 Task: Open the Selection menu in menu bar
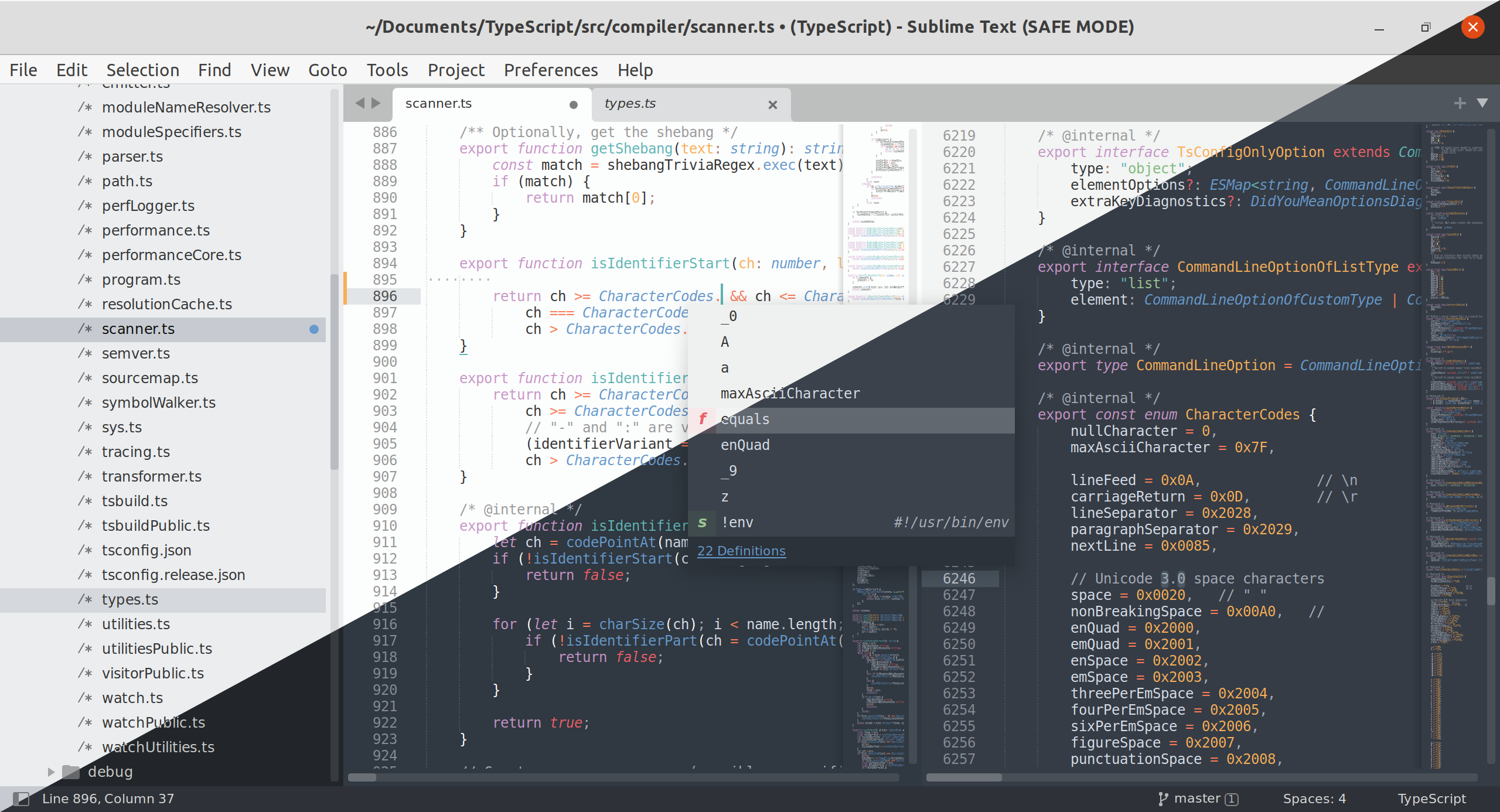click(141, 69)
